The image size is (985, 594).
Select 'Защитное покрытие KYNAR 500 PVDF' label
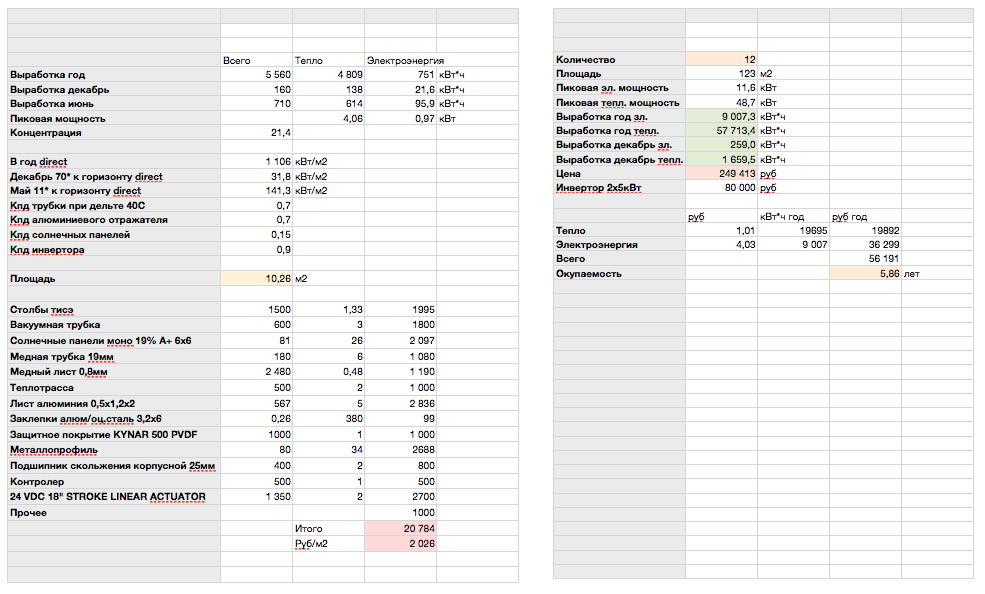104,435
